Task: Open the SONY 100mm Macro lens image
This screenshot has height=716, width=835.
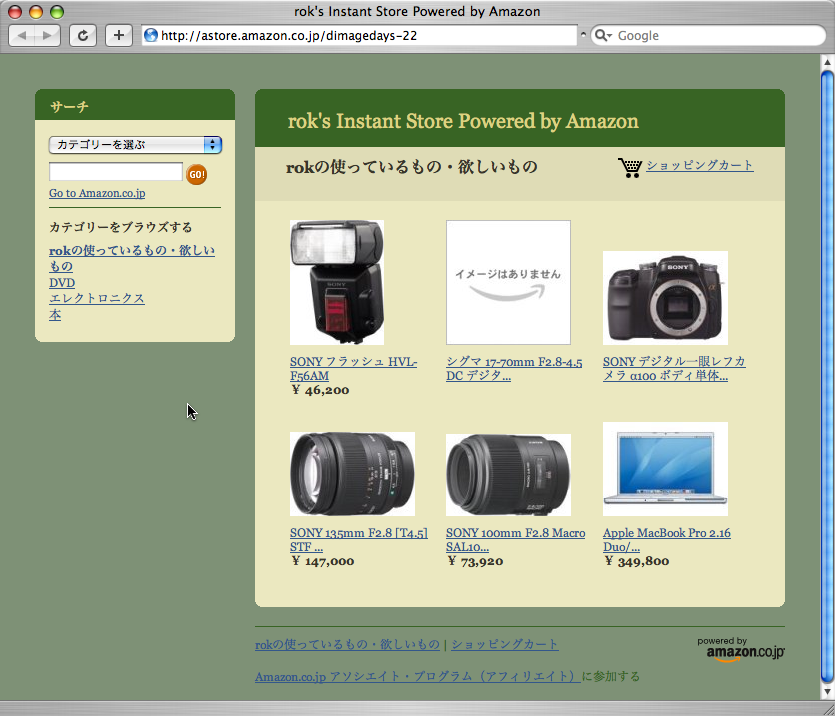Action: (508, 475)
